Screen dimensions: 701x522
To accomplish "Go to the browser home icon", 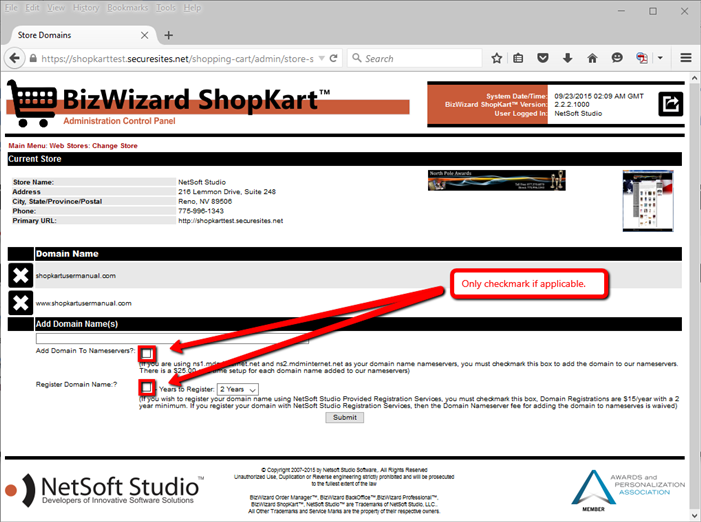I will coord(592,58).
